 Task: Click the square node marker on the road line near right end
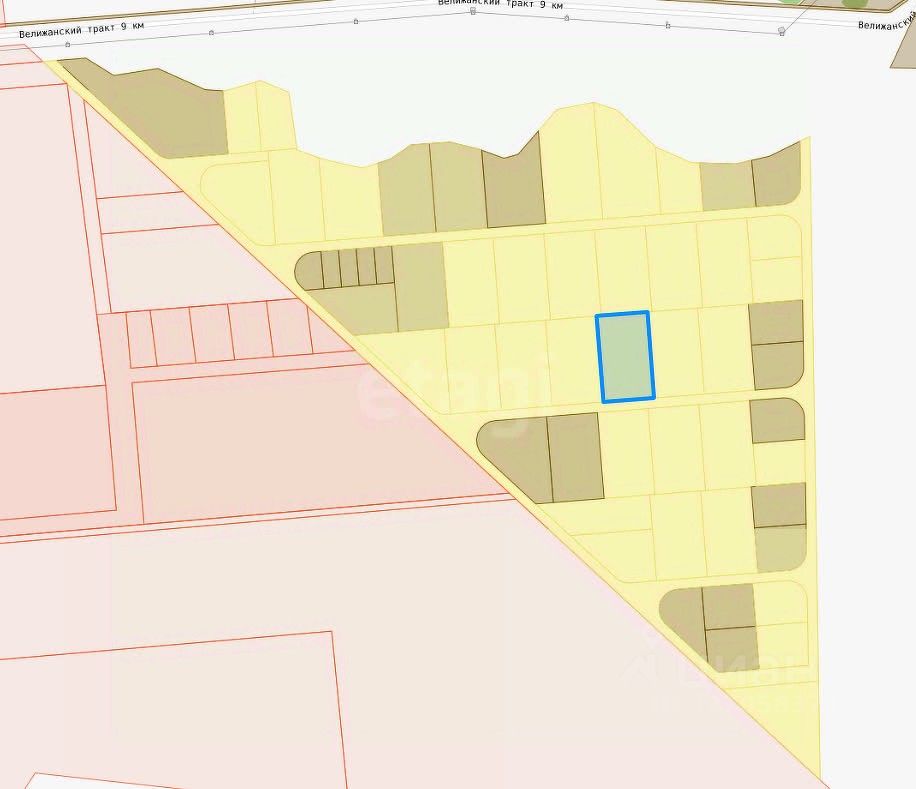point(782,31)
